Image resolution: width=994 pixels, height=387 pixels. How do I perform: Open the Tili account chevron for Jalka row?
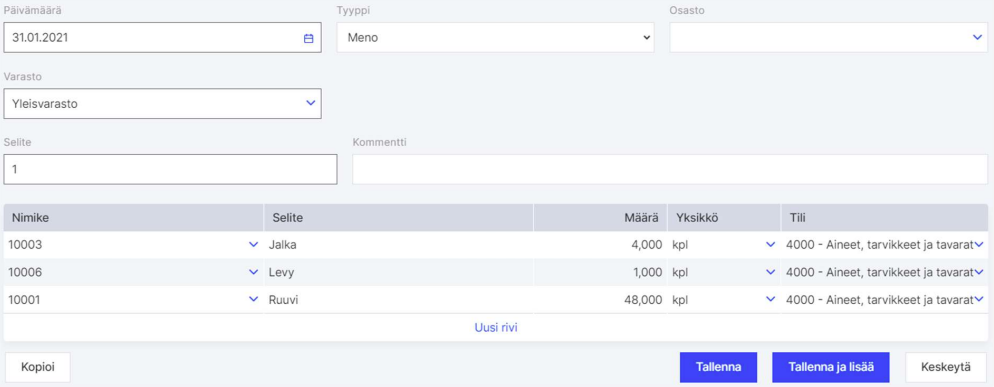pos(979,244)
